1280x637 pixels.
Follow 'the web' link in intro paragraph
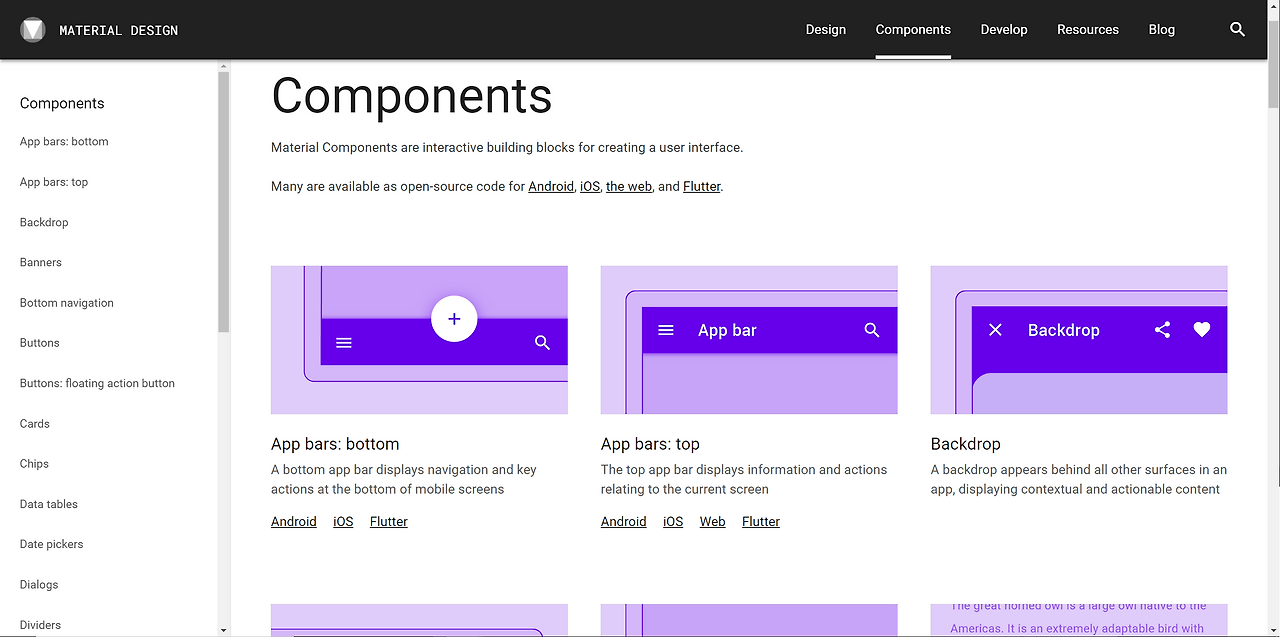point(629,186)
